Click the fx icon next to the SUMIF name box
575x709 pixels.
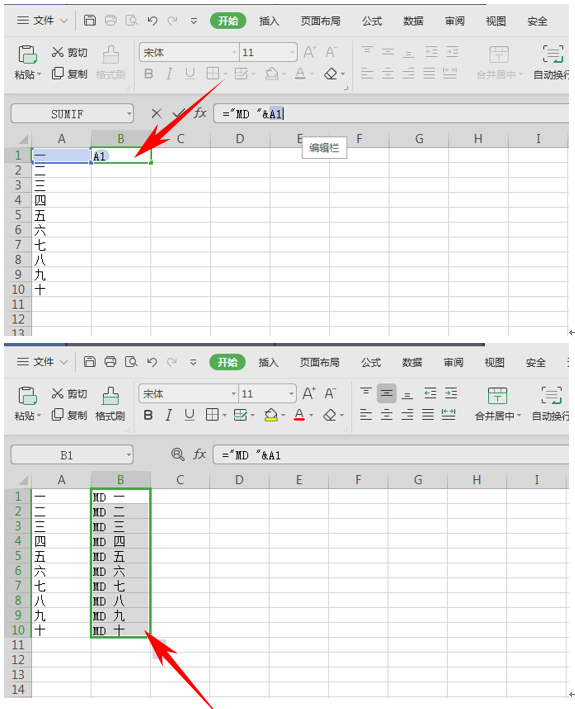(200, 113)
